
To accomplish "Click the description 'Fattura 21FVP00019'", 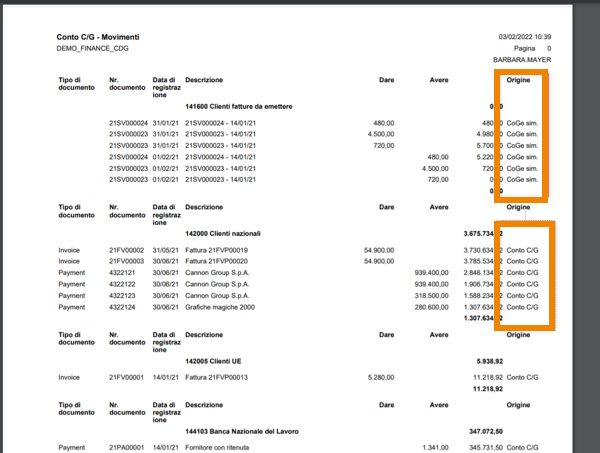I will pos(217,250).
